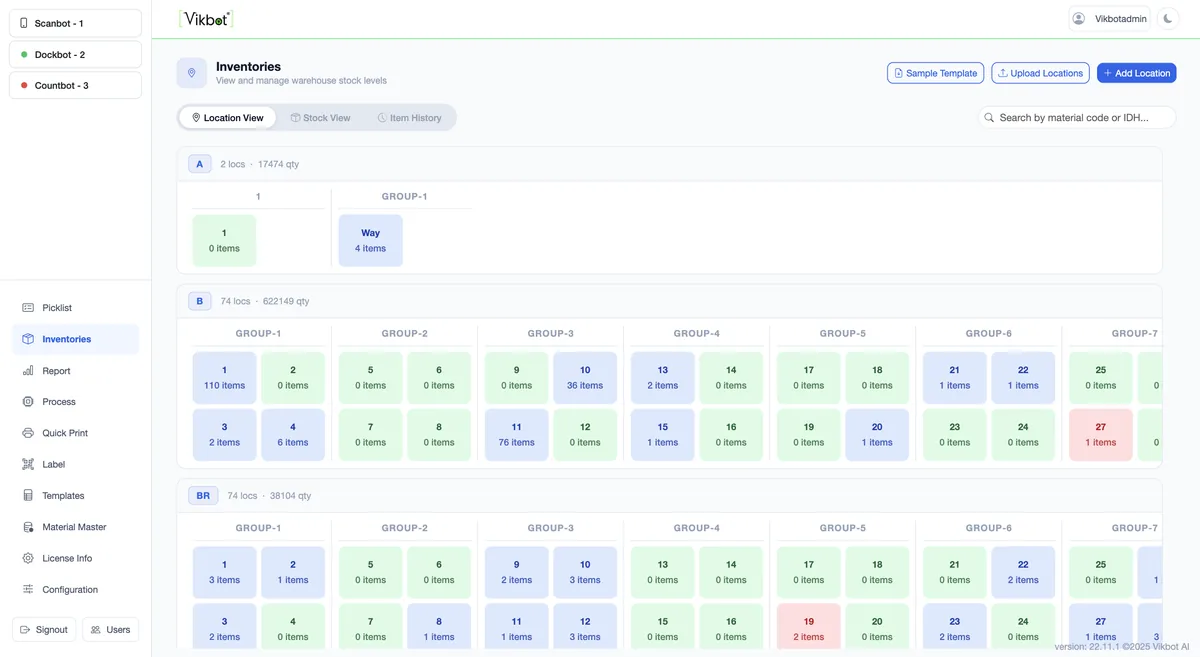Image resolution: width=1200 pixels, height=657 pixels.
Task: Select Scanbot - 1 device
Action: (x=75, y=23)
